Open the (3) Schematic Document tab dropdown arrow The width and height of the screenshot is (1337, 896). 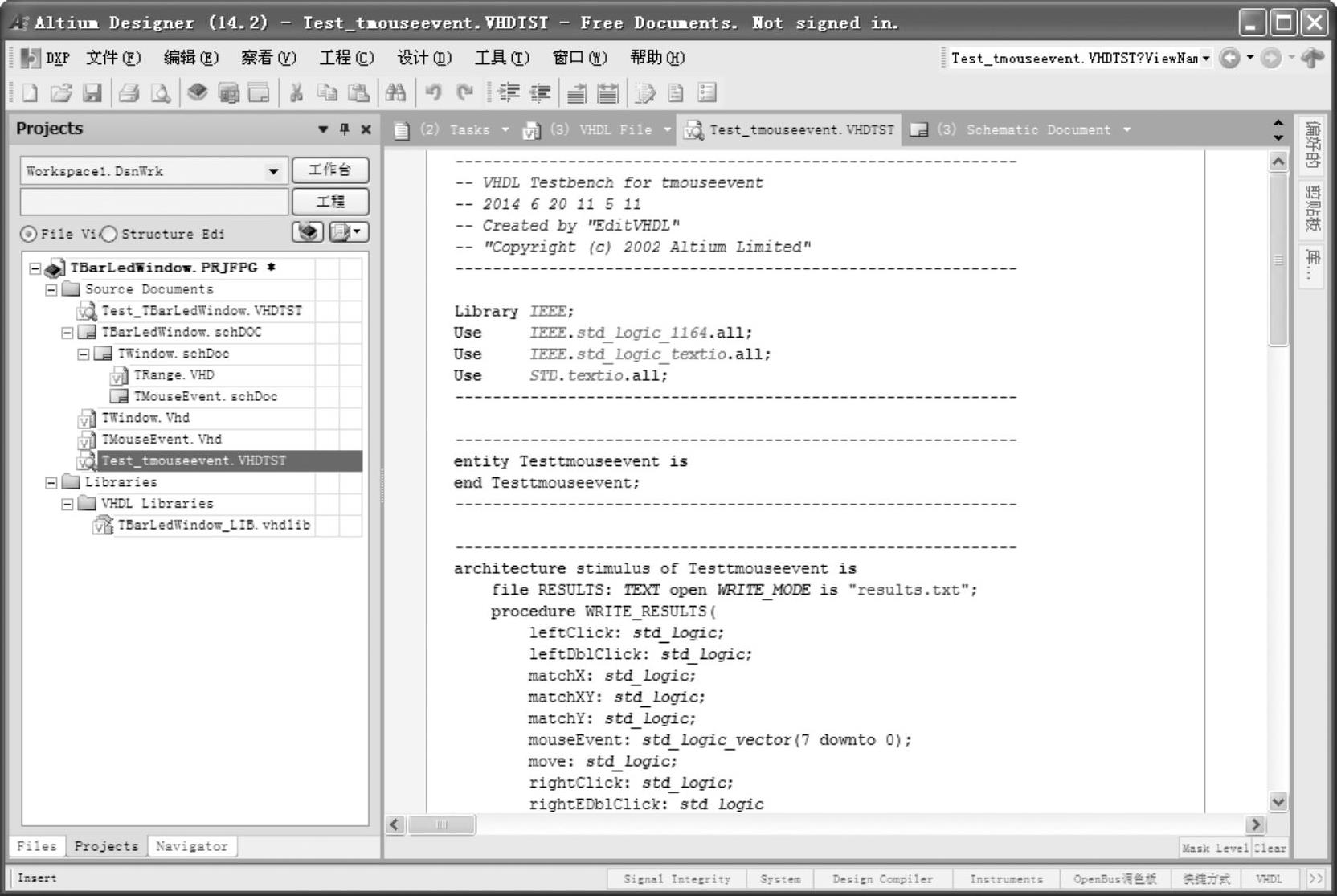[x=1126, y=129]
